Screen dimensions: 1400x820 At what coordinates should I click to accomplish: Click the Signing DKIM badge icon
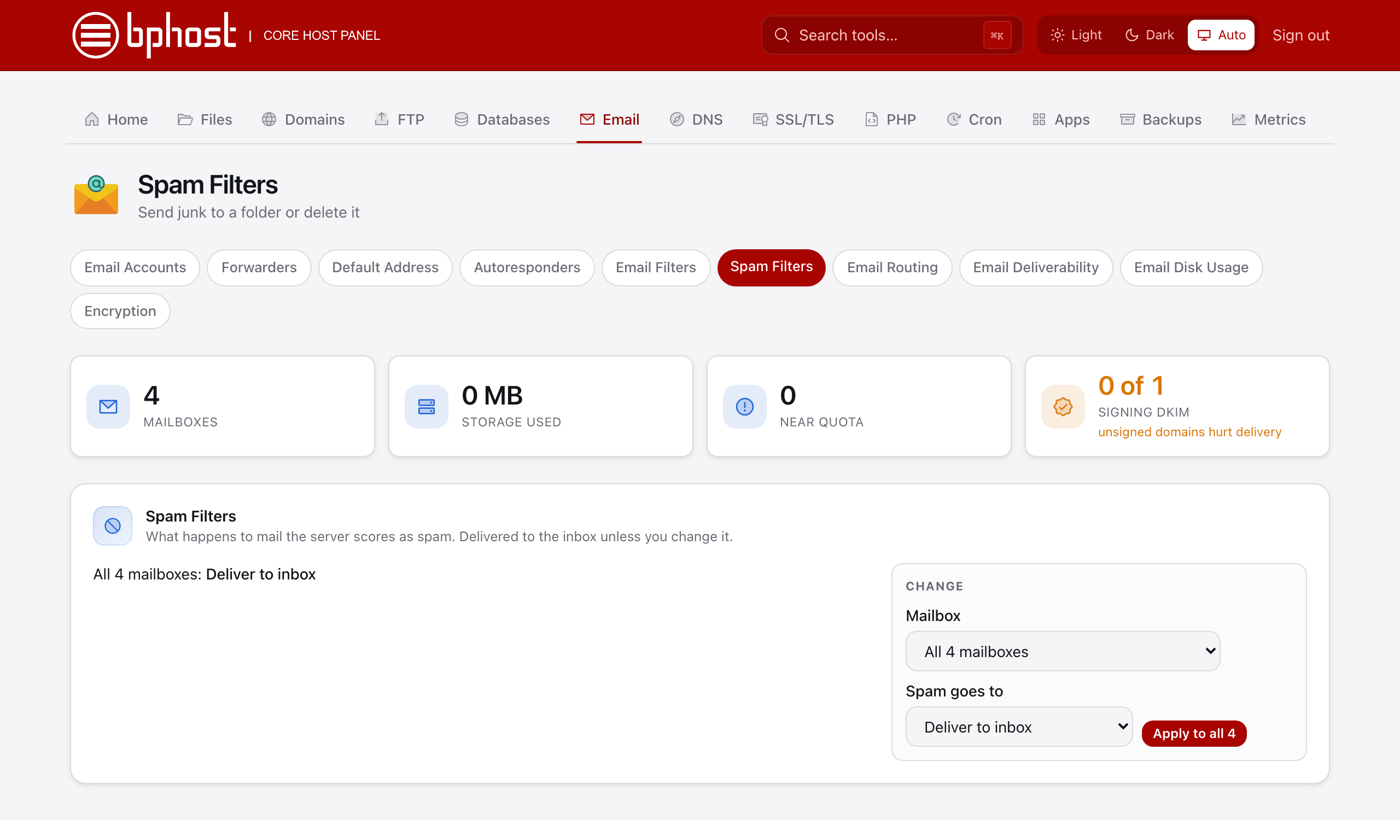(x=1063, y=407)
